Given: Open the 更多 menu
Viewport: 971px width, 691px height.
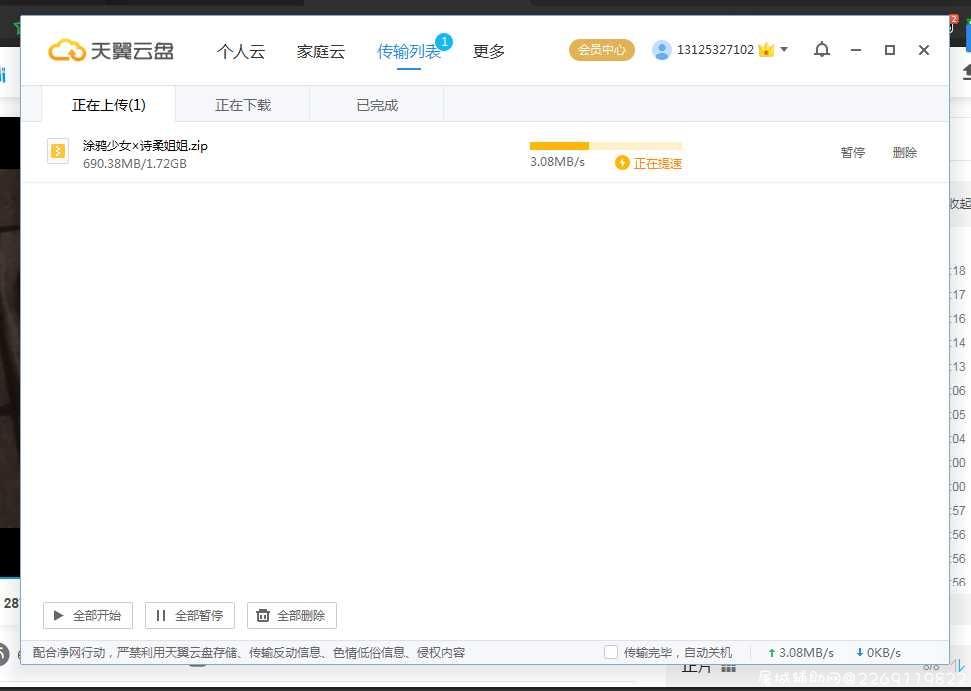Looking at the screenshot, I should [489, 51].
